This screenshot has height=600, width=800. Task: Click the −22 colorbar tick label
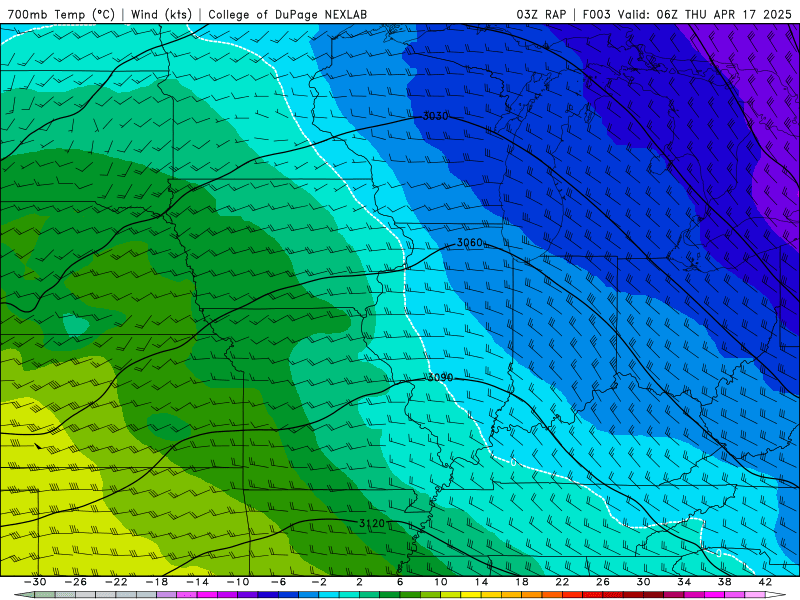click(x=116, y=582)
